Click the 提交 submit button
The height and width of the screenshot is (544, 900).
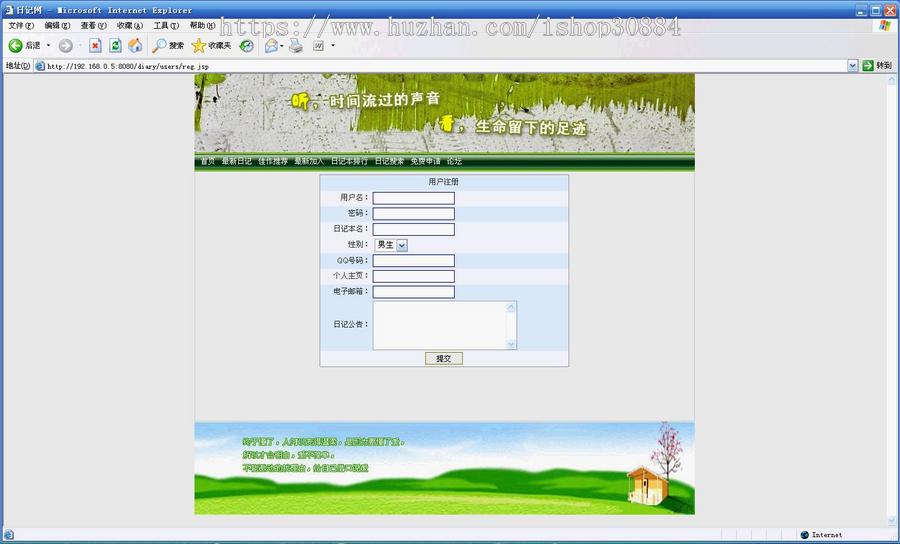(x=444, y=359)
